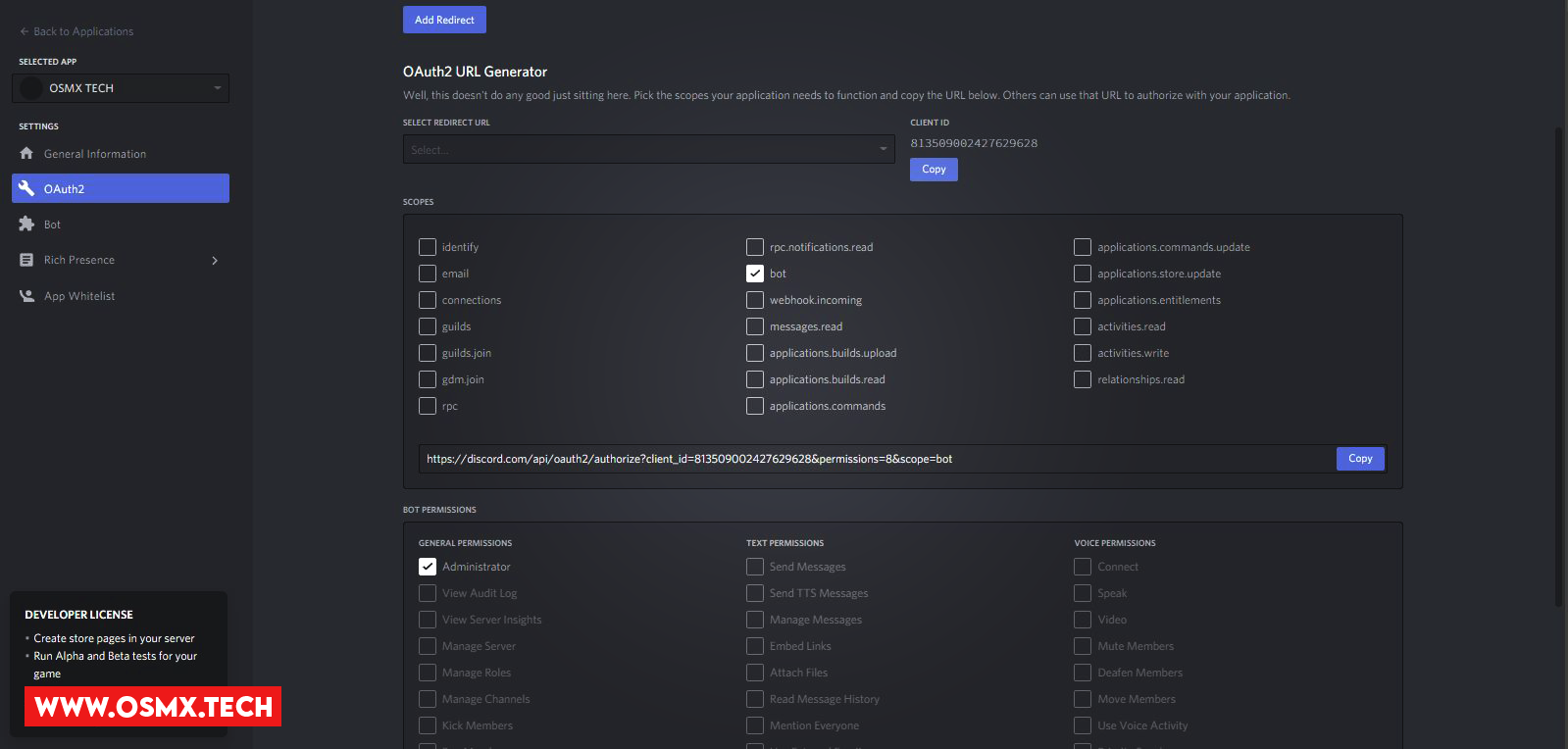The height and width of the screenshot is (749, 1568).
Task: Enable the rpc scope checkbox
Action: click(x=428, y=406)
